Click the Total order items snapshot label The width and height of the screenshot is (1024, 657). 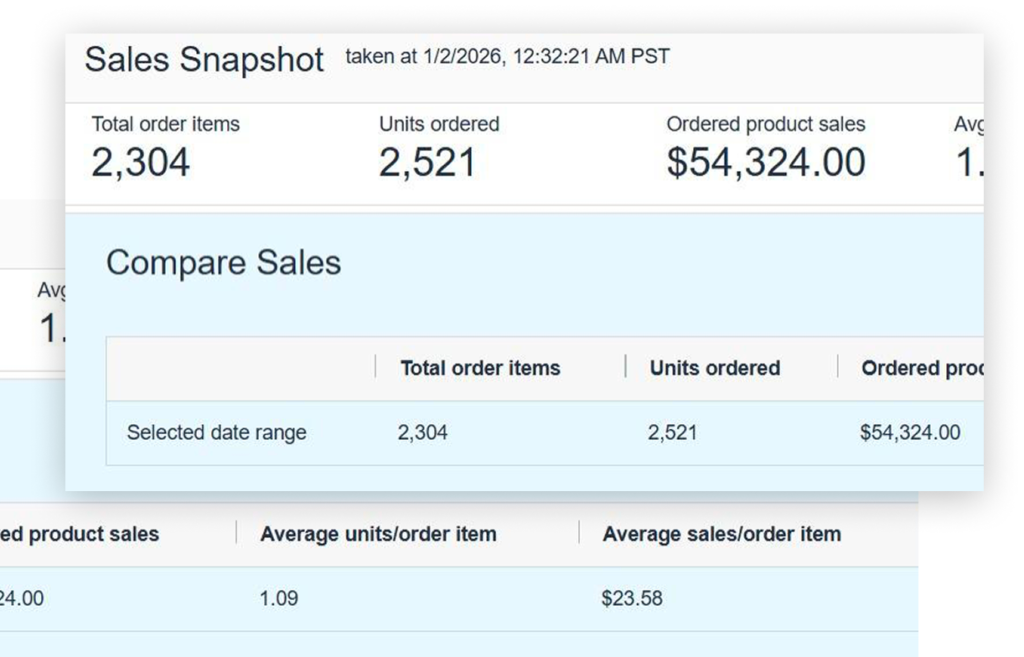[166, 125]
